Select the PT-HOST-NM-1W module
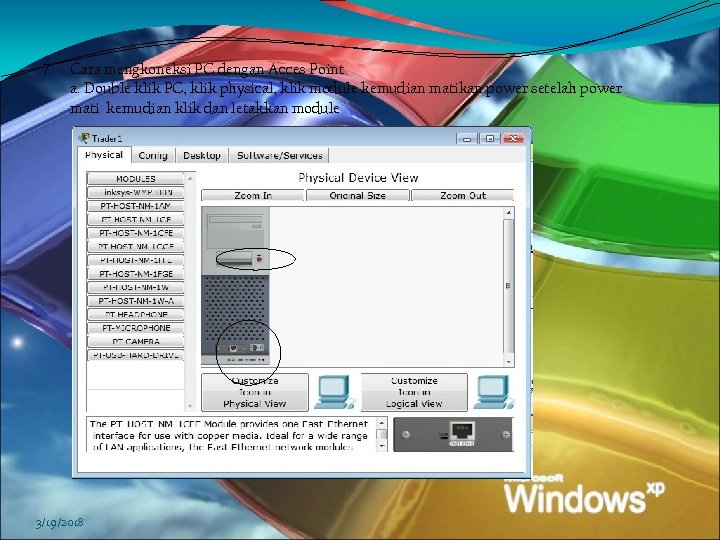This screenshot has height=540, width=720. coord(135,287)
